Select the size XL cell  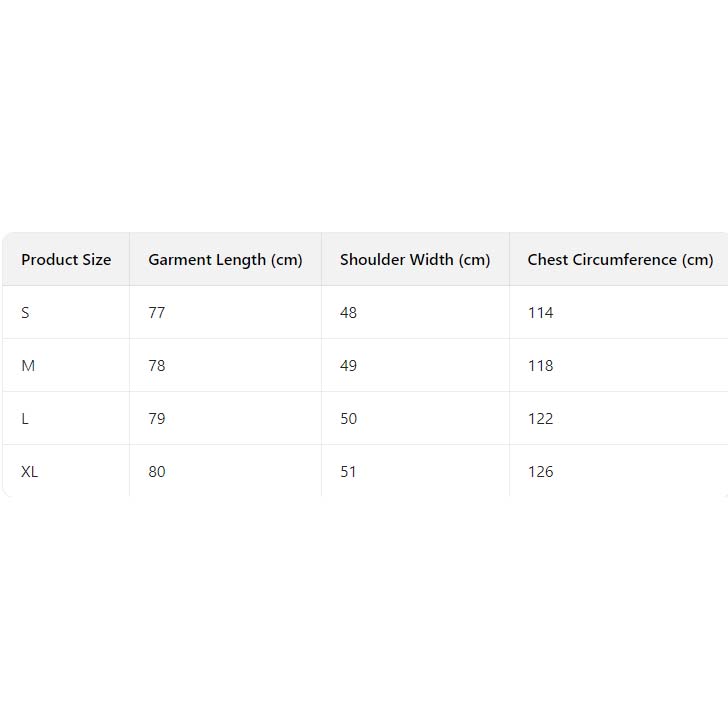click(x=30, y=472)
